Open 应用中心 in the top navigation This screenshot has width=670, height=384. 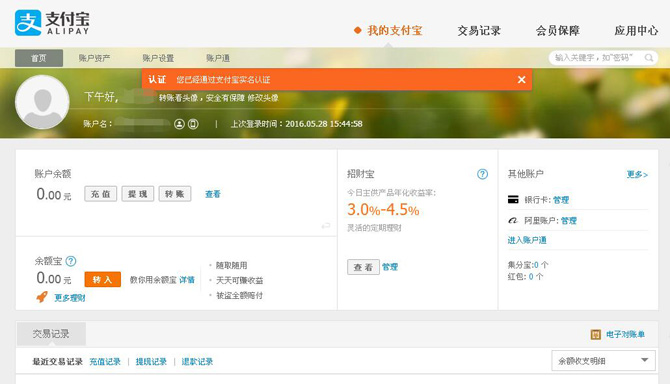636,31
